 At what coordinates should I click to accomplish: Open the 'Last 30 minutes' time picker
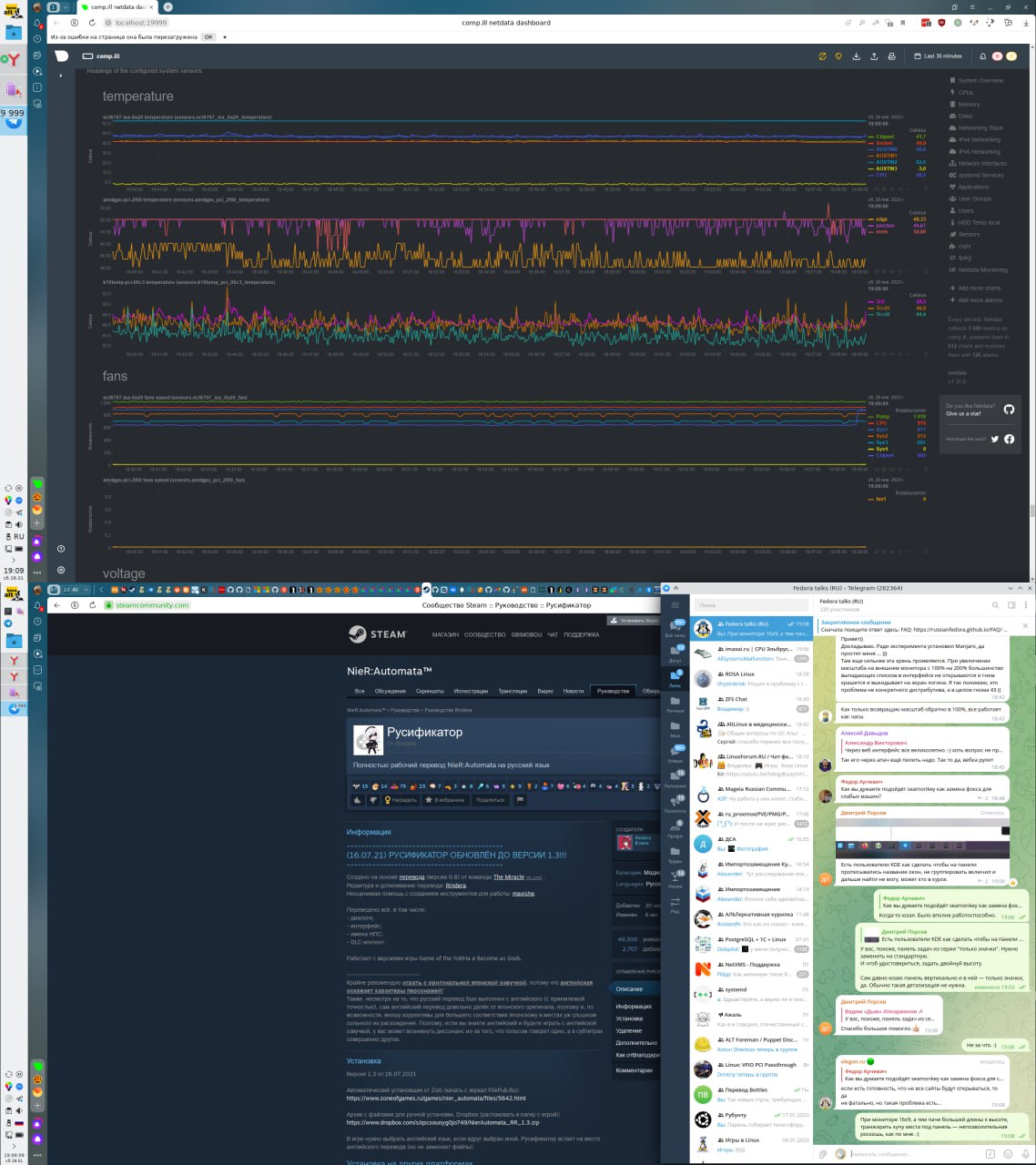click(939, 56)
